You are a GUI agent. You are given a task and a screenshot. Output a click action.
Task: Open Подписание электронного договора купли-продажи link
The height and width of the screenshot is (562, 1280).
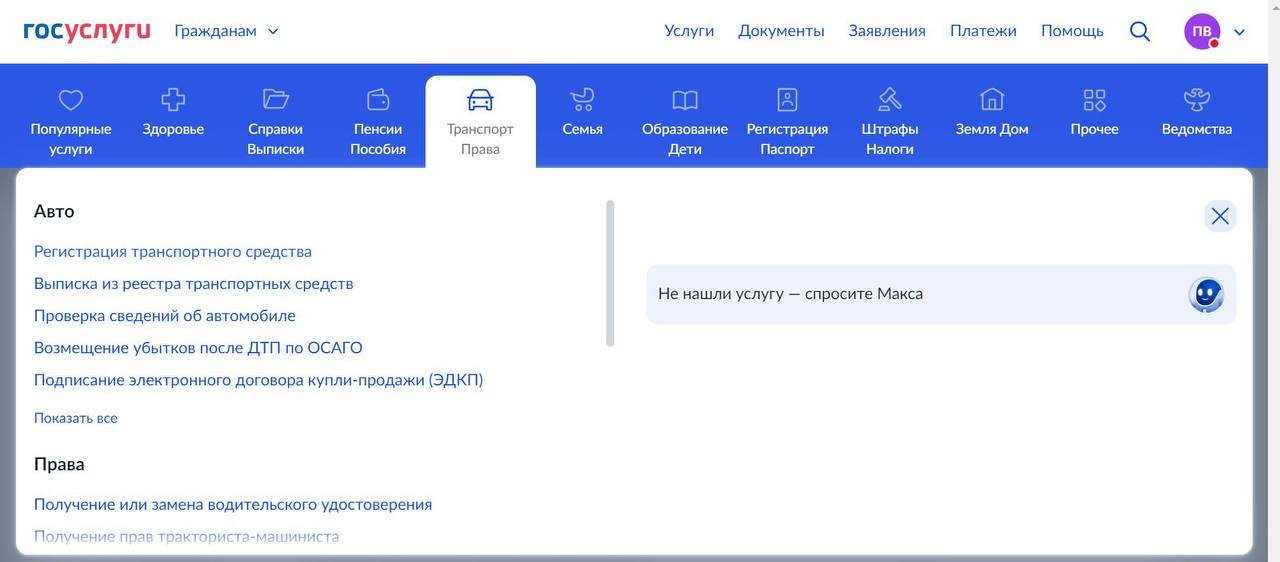(259, 380)
